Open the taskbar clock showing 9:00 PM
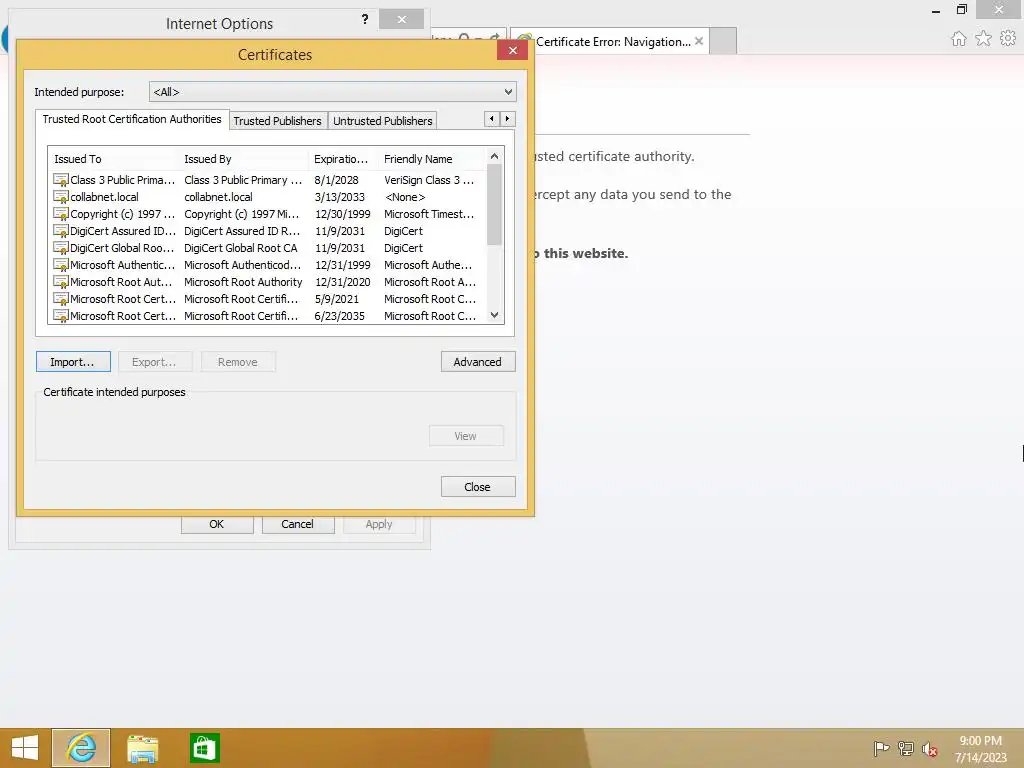This screenshot has width=1024, height=768. (x=980, y=741)
